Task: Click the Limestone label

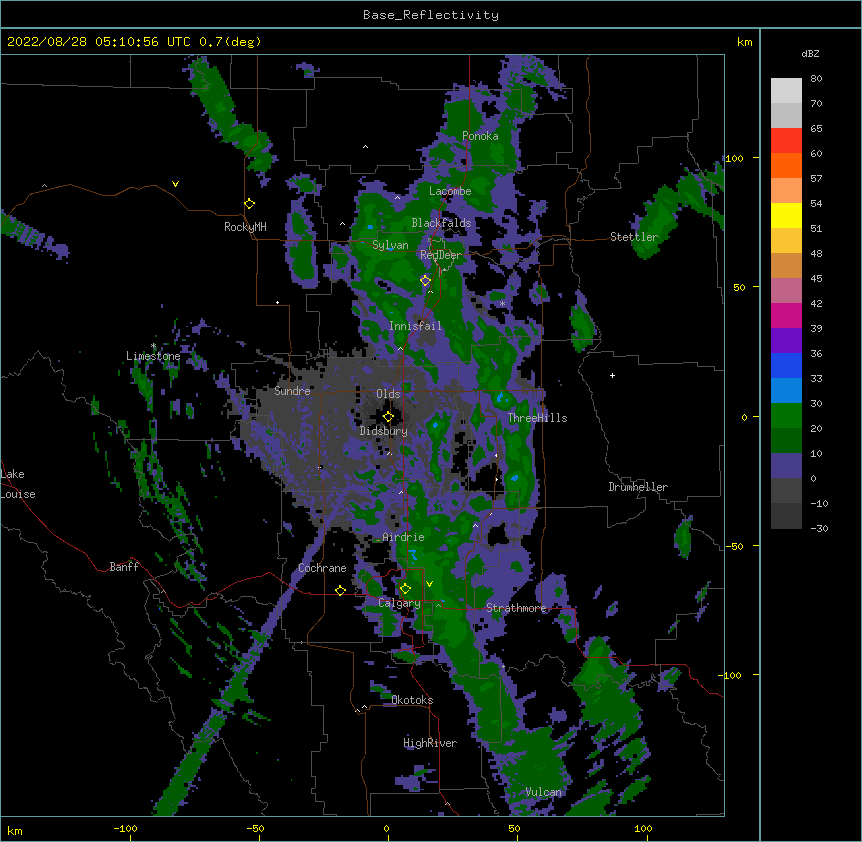Action: (153, 356)
